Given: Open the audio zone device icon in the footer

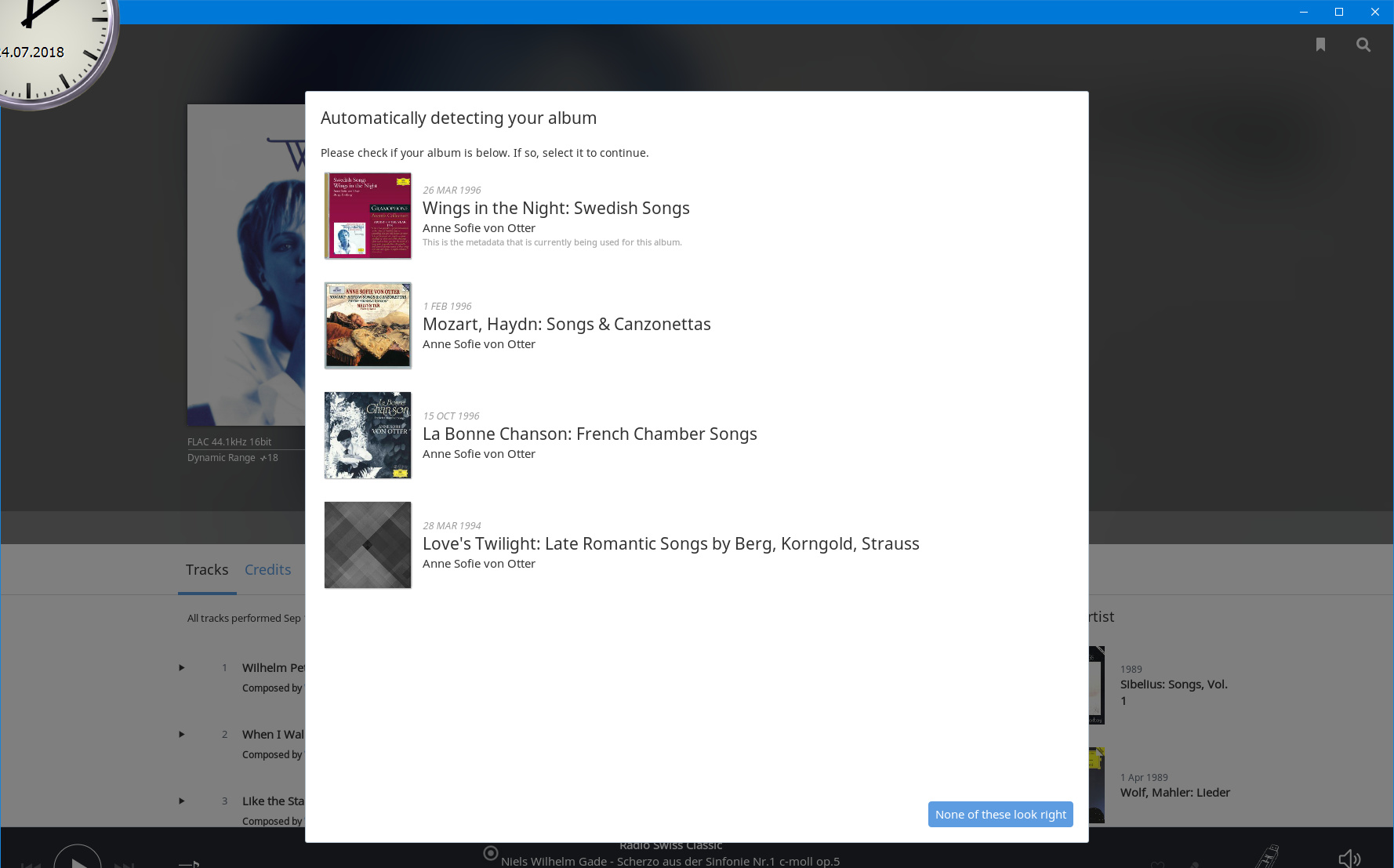Looking at the screenshot, I should click(1268, 856).
